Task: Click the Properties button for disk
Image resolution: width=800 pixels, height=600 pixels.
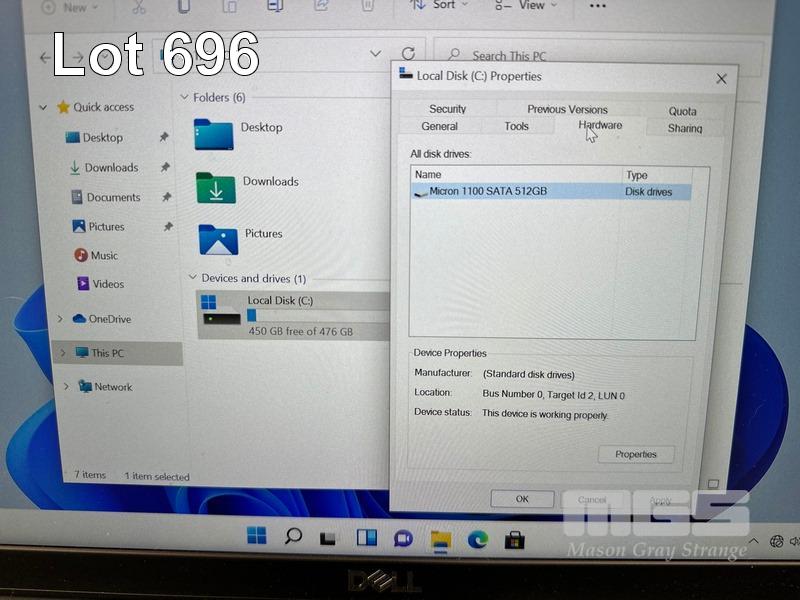Action: [x=636, y=454]
